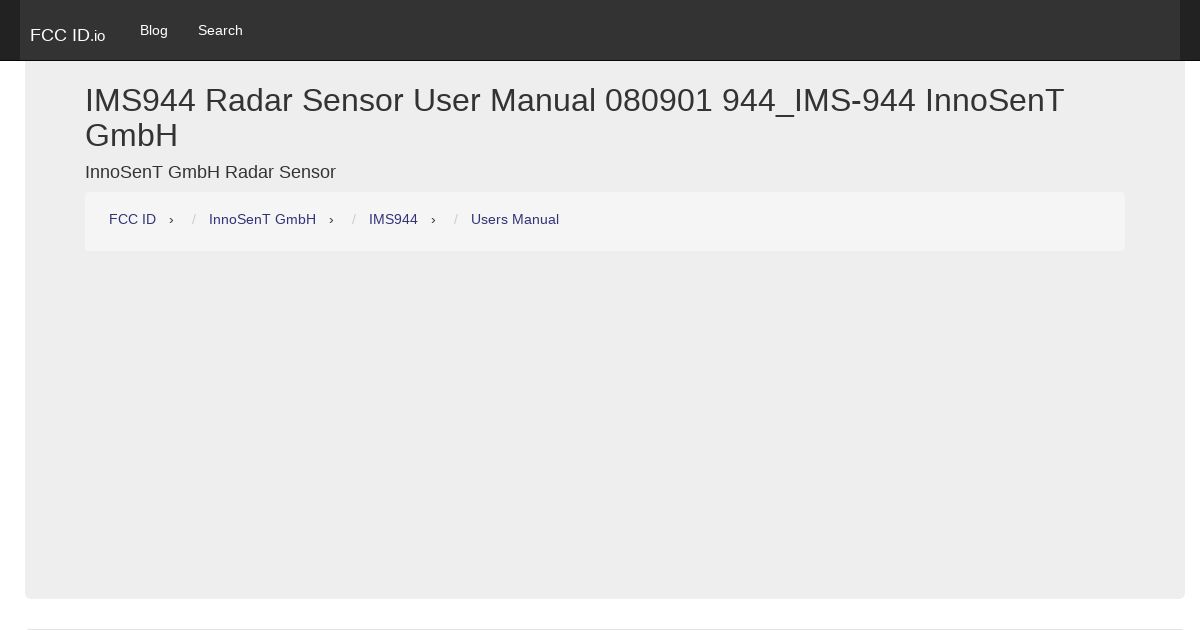Open the Search navigation item
Viewport: 1200px width, 630px height.
[220, 30]
